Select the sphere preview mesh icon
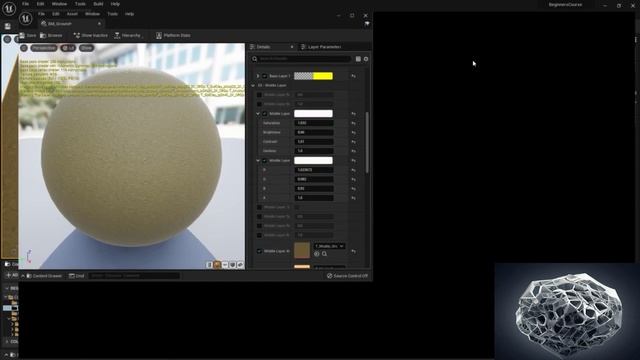The height and width of the screenshot is (360, 640). coord(217,265)
